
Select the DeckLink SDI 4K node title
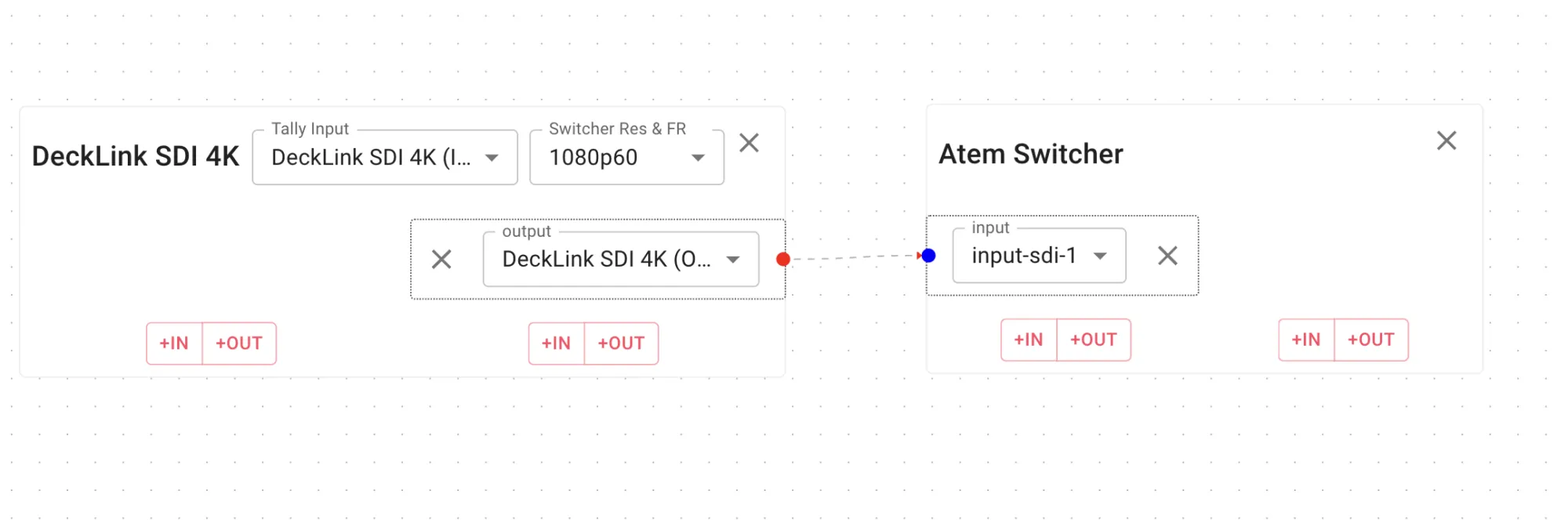(136, 156)
